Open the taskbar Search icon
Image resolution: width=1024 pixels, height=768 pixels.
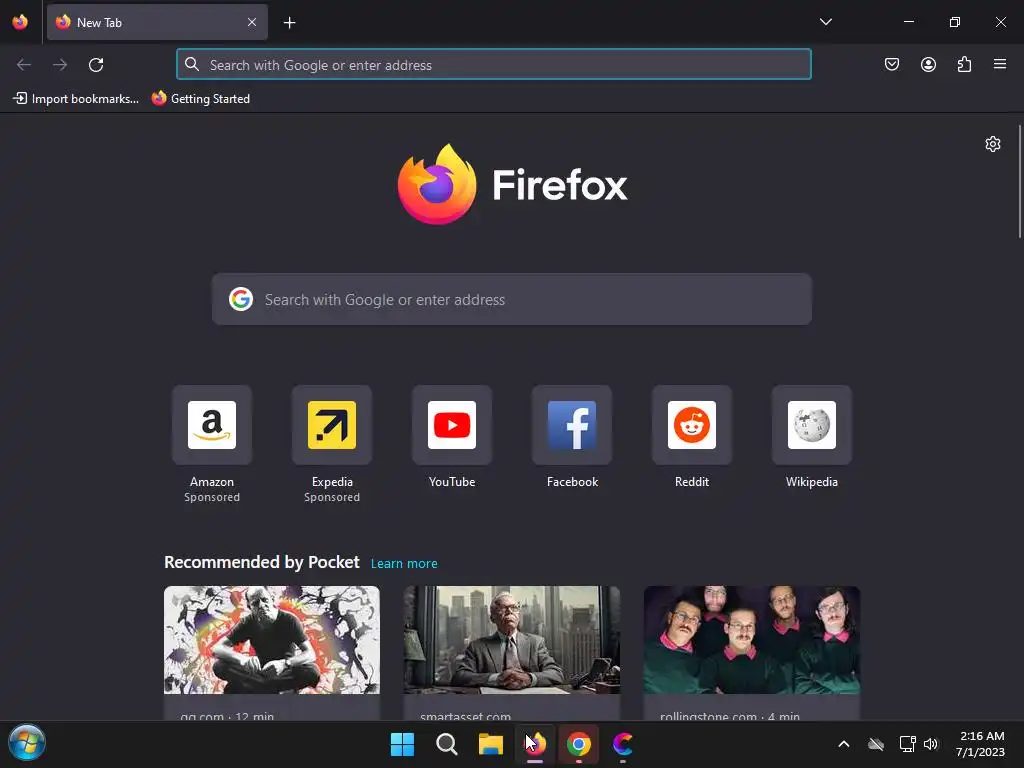447,744
